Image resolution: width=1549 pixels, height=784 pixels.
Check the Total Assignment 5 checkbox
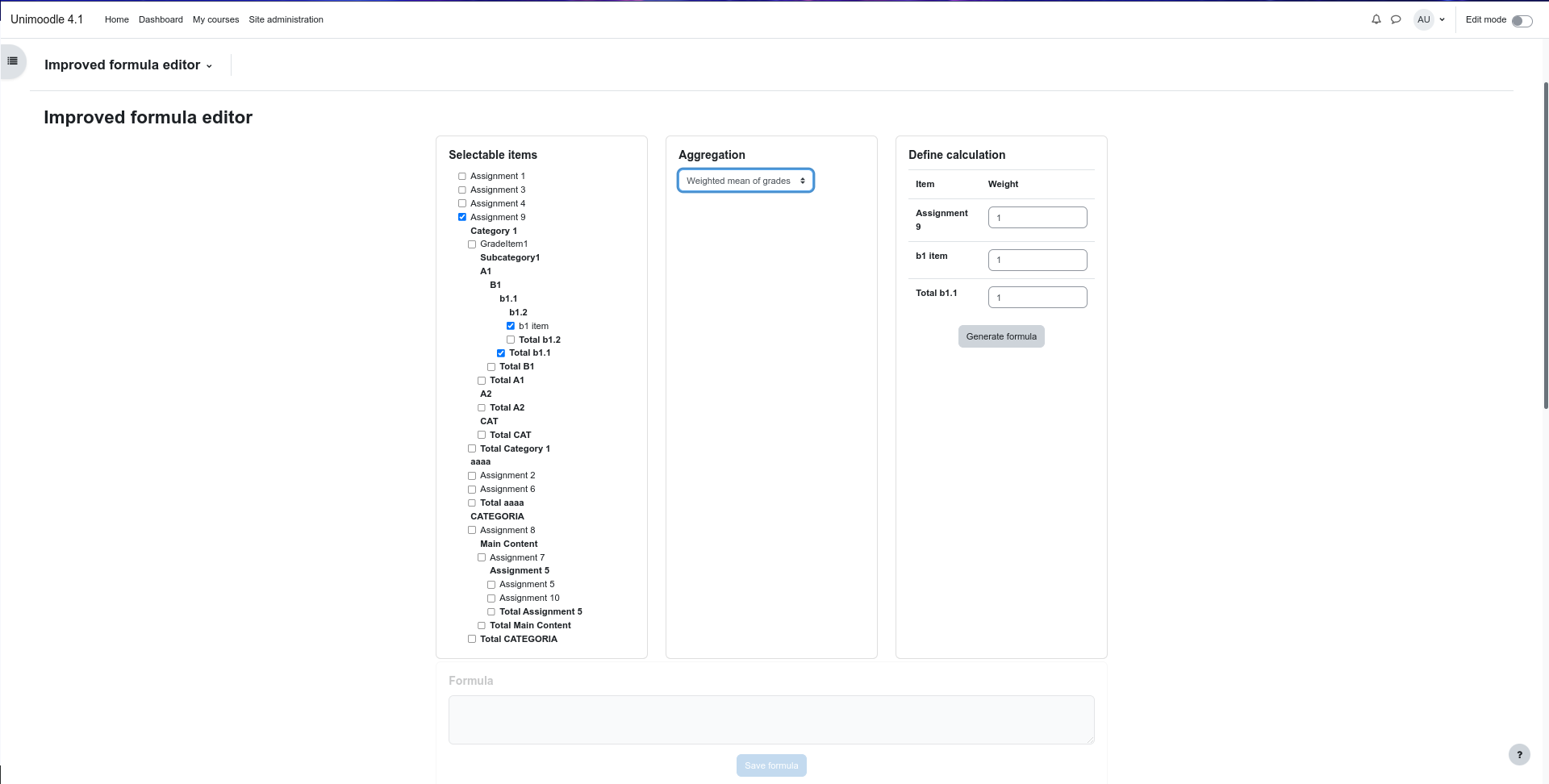point(491,612)
